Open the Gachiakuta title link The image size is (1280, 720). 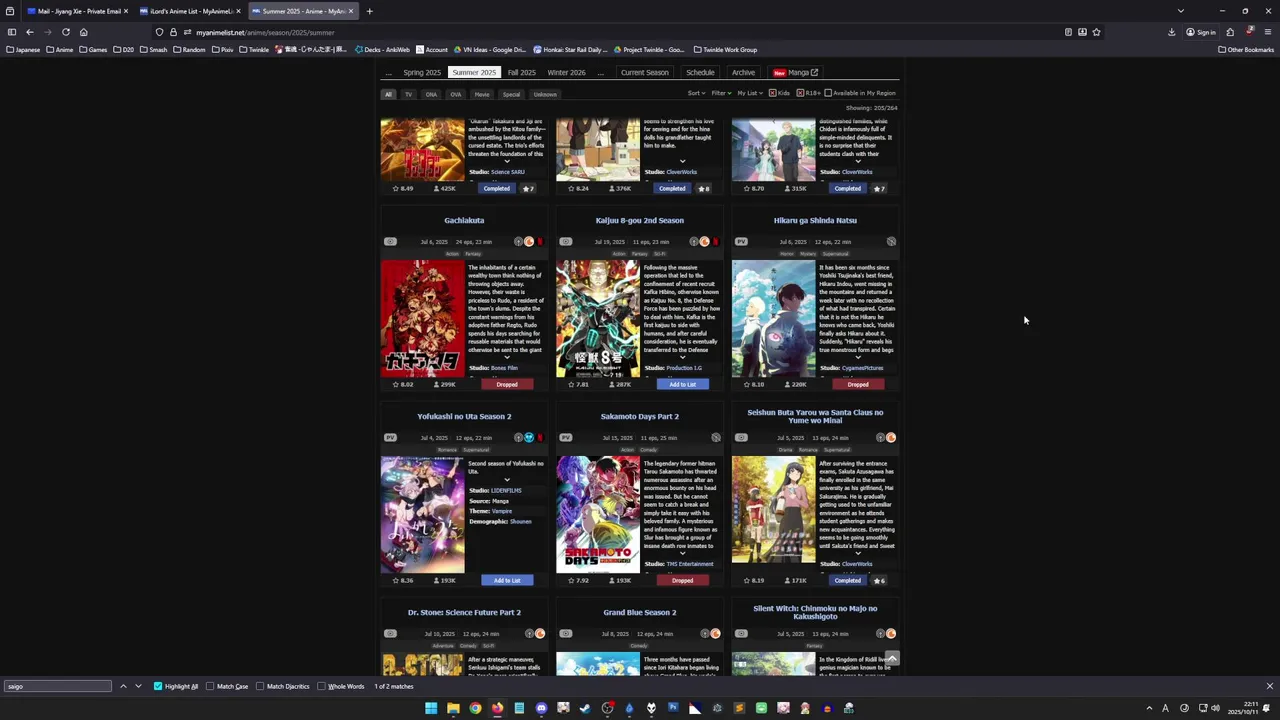click(x=464, y=220)
